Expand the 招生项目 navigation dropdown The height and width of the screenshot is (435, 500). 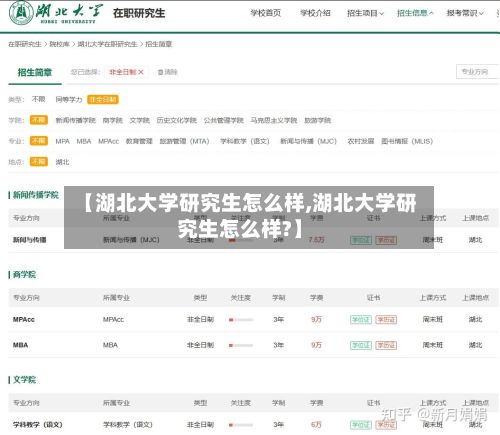pos(365,13)
